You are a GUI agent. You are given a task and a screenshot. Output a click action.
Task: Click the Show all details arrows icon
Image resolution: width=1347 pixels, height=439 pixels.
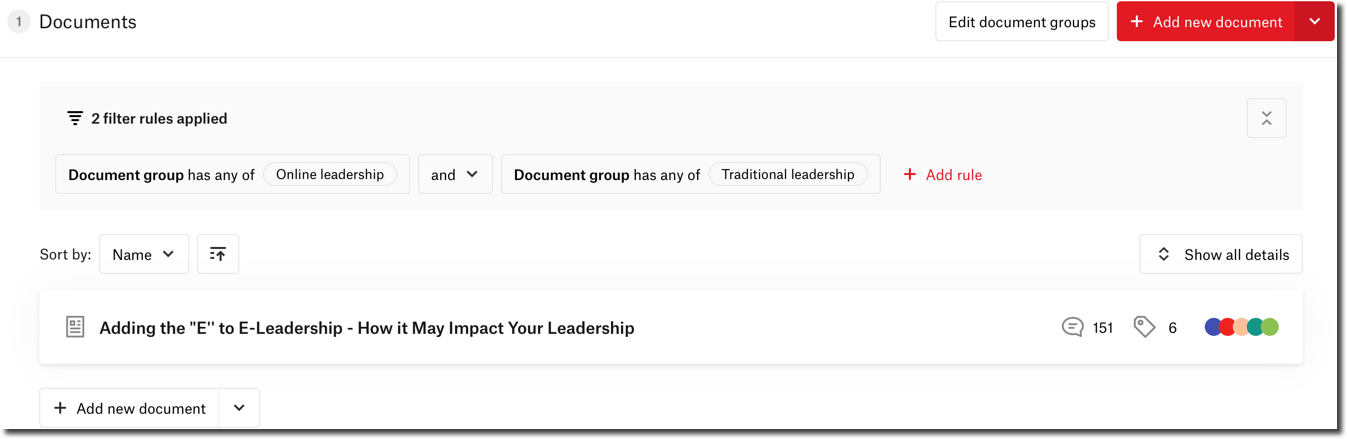tap(1163, 255)
